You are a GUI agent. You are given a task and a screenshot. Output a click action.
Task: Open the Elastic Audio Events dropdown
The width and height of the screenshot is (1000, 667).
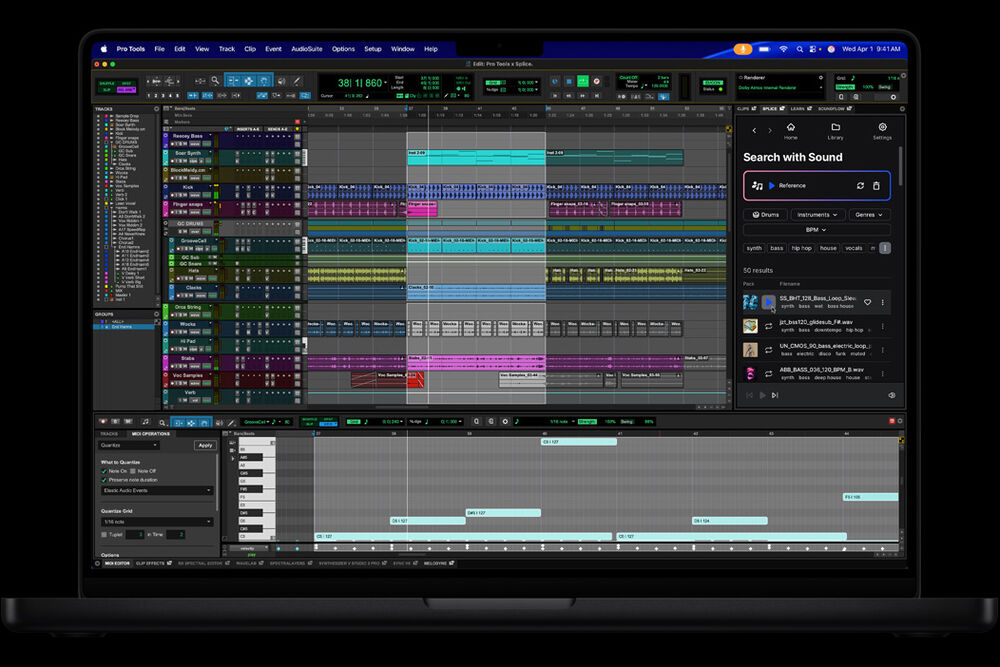pyautogui.click(x=156, y=490)
